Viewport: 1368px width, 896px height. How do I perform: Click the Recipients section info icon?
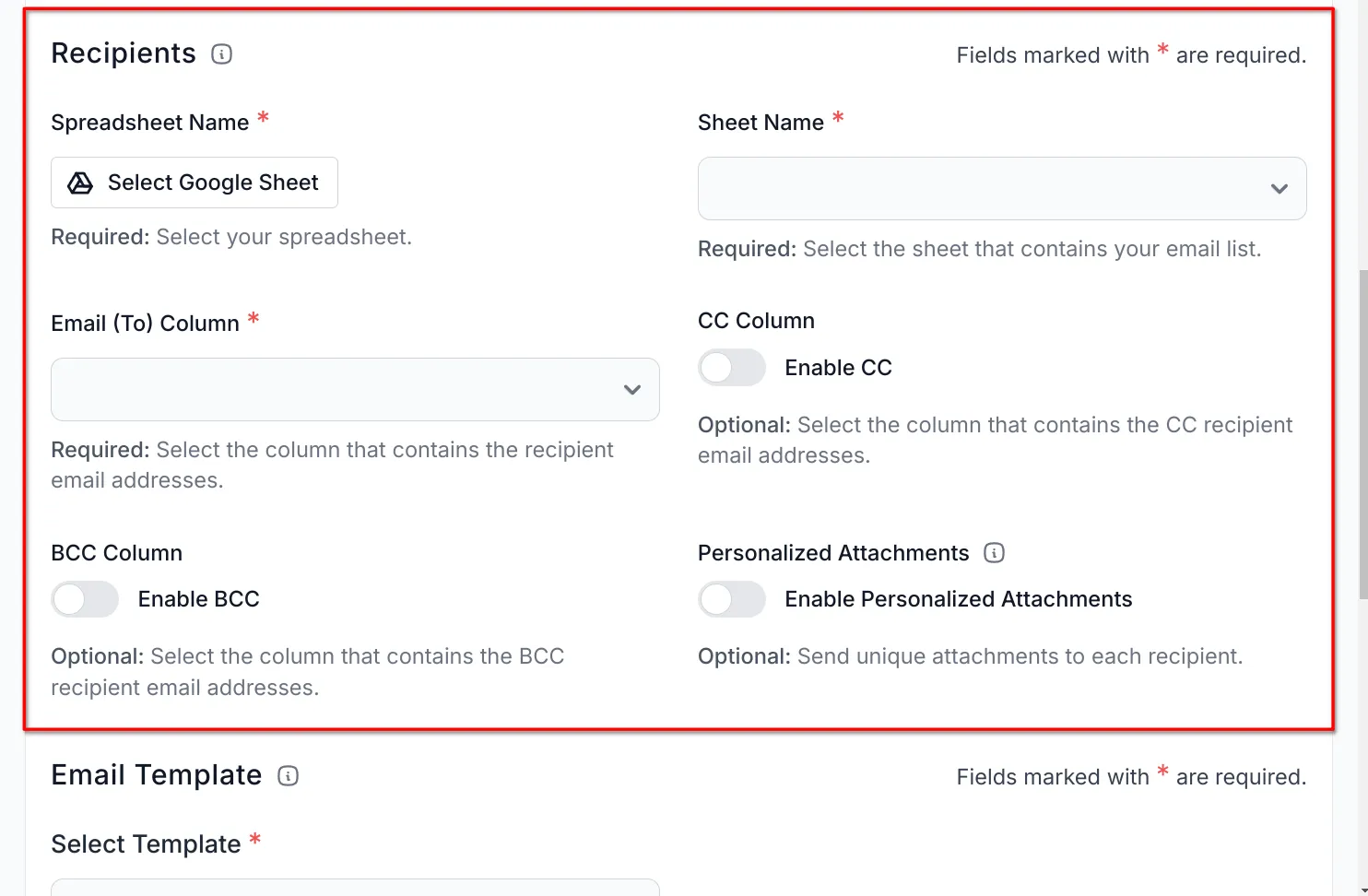[220, 54]
